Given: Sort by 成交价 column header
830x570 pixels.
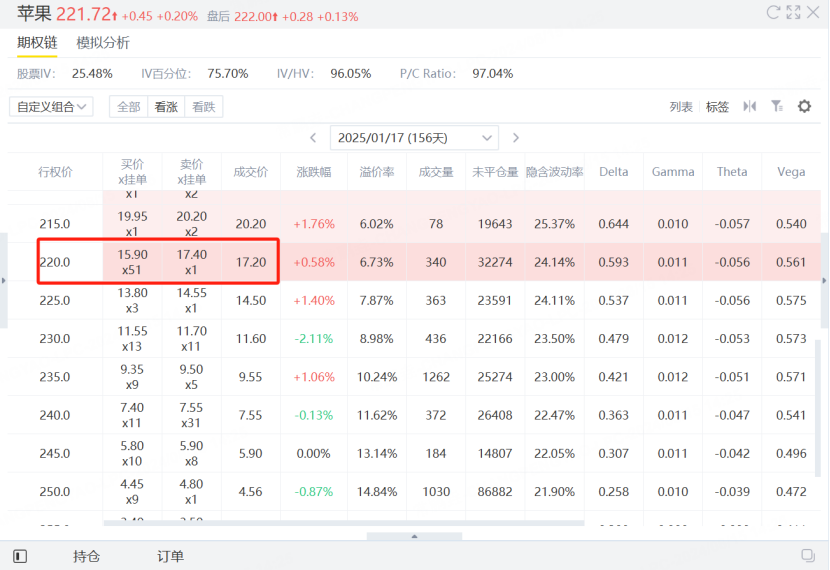Looking at the screenshot, I should pyautogui.click(x=251, y=172).
